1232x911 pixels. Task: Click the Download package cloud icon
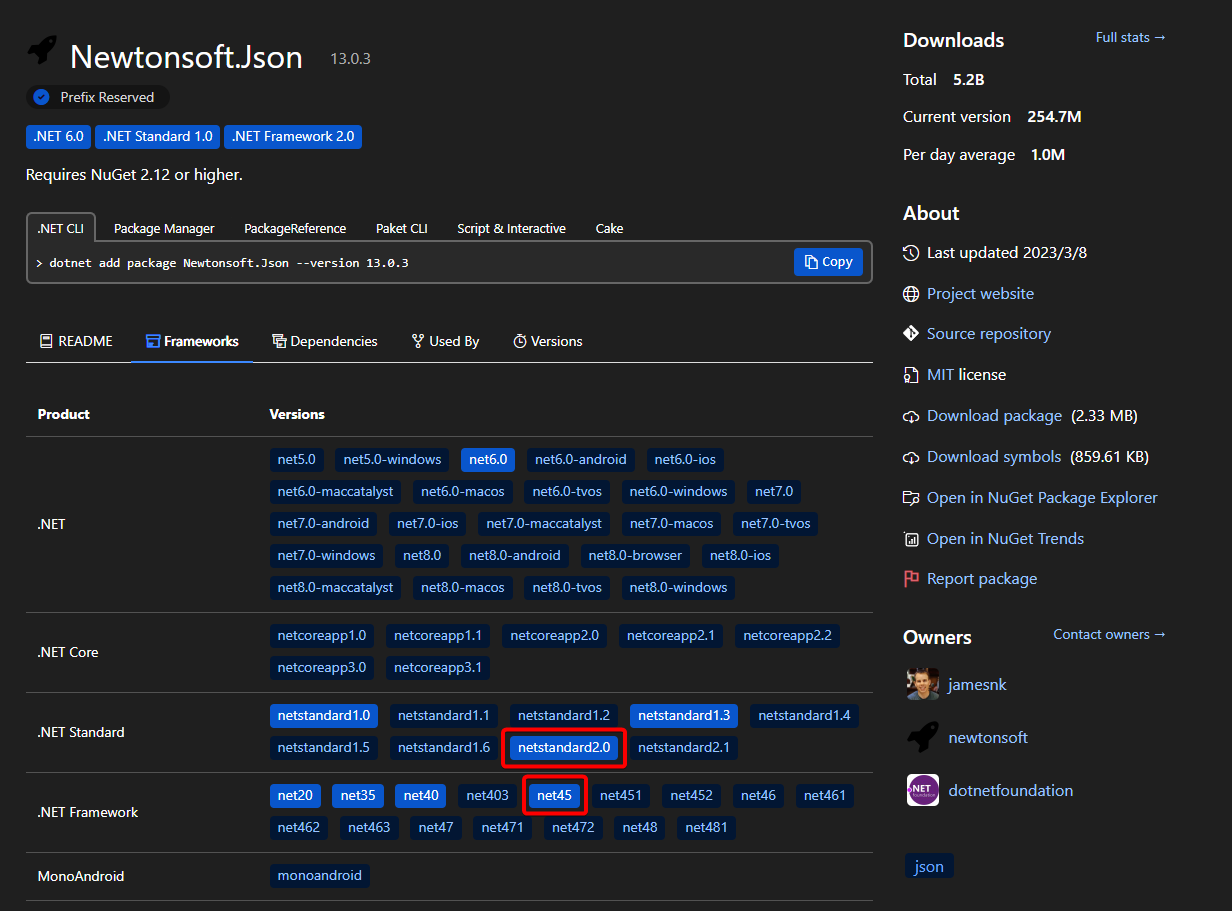coord(910,416)
